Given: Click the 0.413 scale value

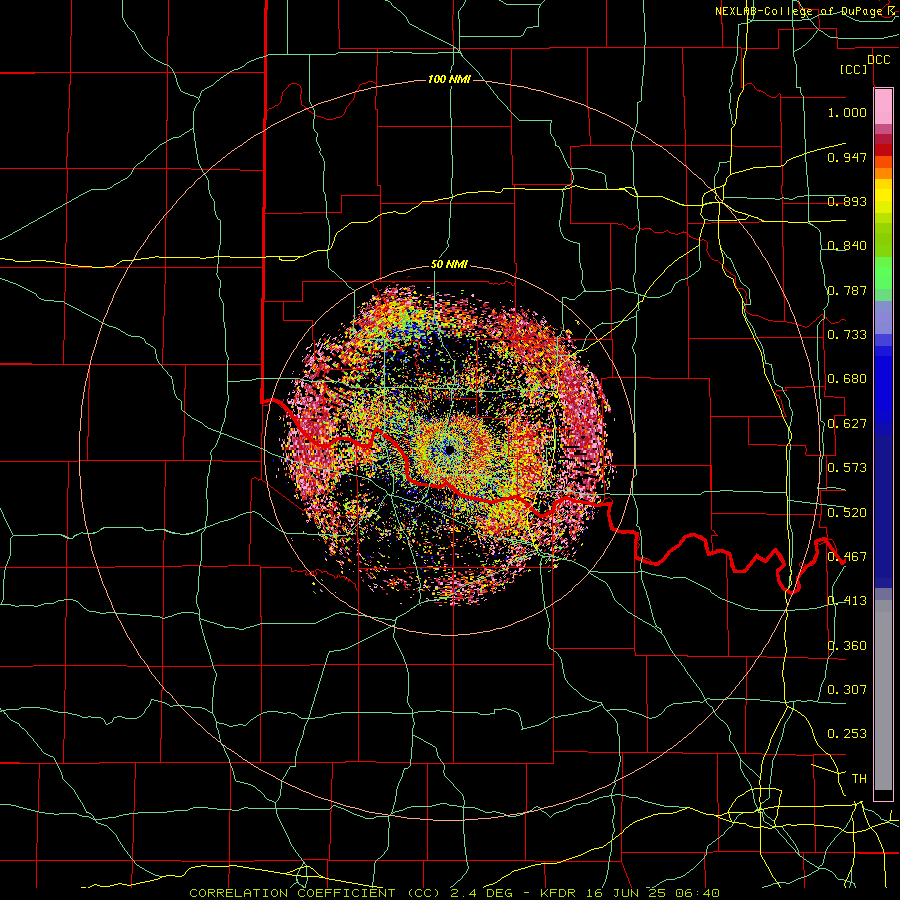Looking at the screenshot, I should point(847,601).
